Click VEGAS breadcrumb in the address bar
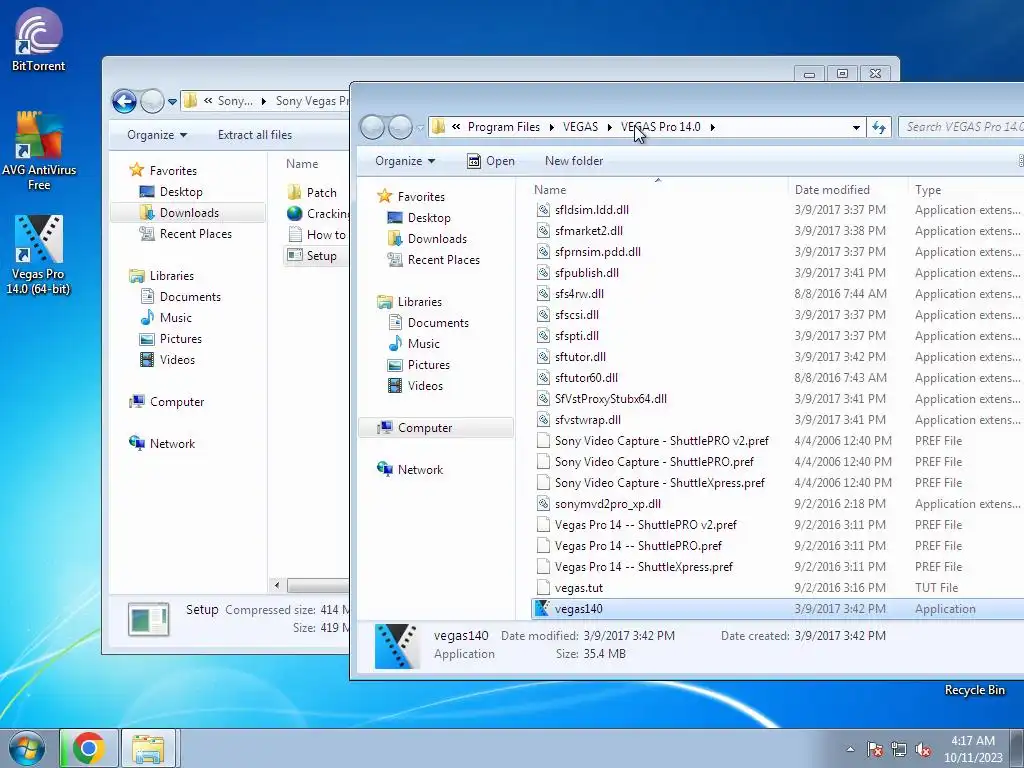This screenshot has height=768, width=1024. click(x=581, y=127)
